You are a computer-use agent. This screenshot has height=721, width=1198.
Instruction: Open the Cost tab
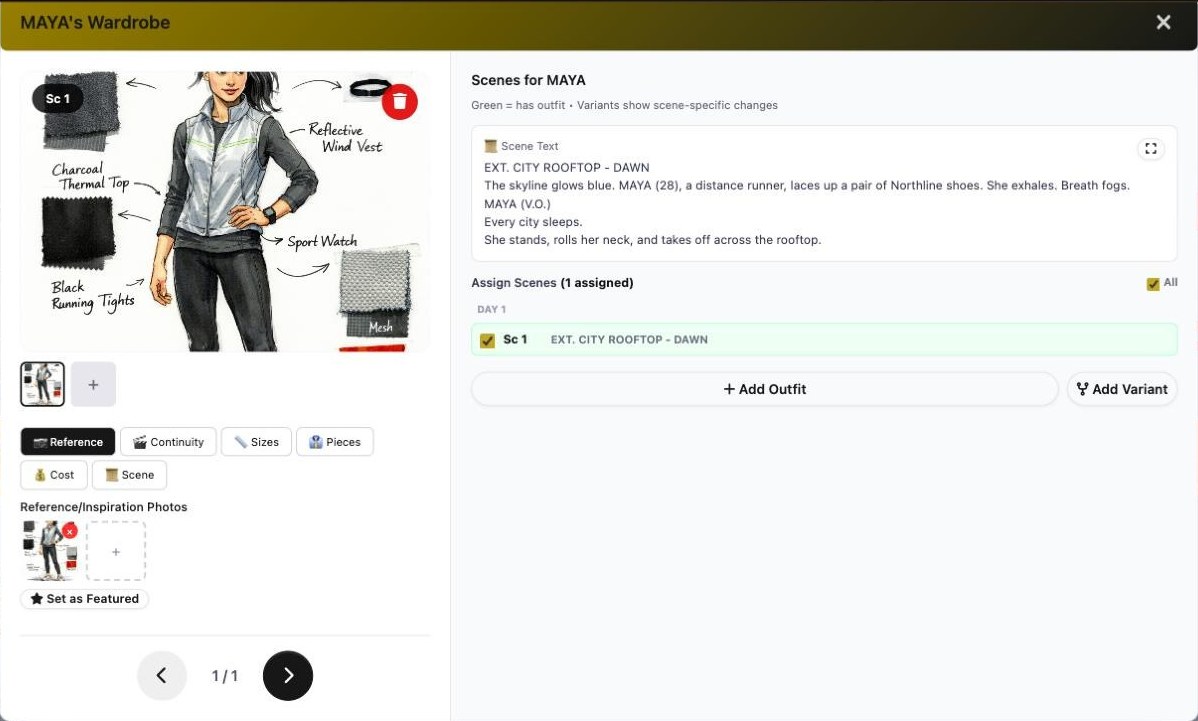tap(53, 474)
